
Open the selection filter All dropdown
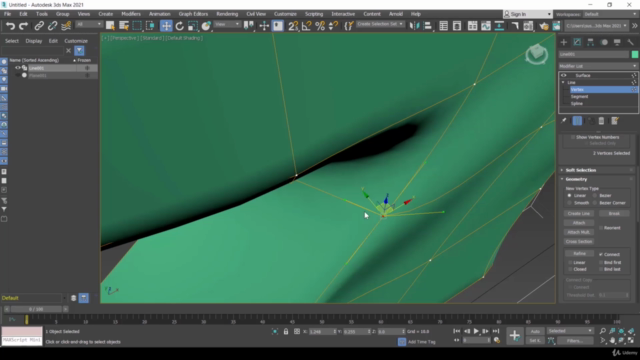pyautogui.click(x=89, y=24)
